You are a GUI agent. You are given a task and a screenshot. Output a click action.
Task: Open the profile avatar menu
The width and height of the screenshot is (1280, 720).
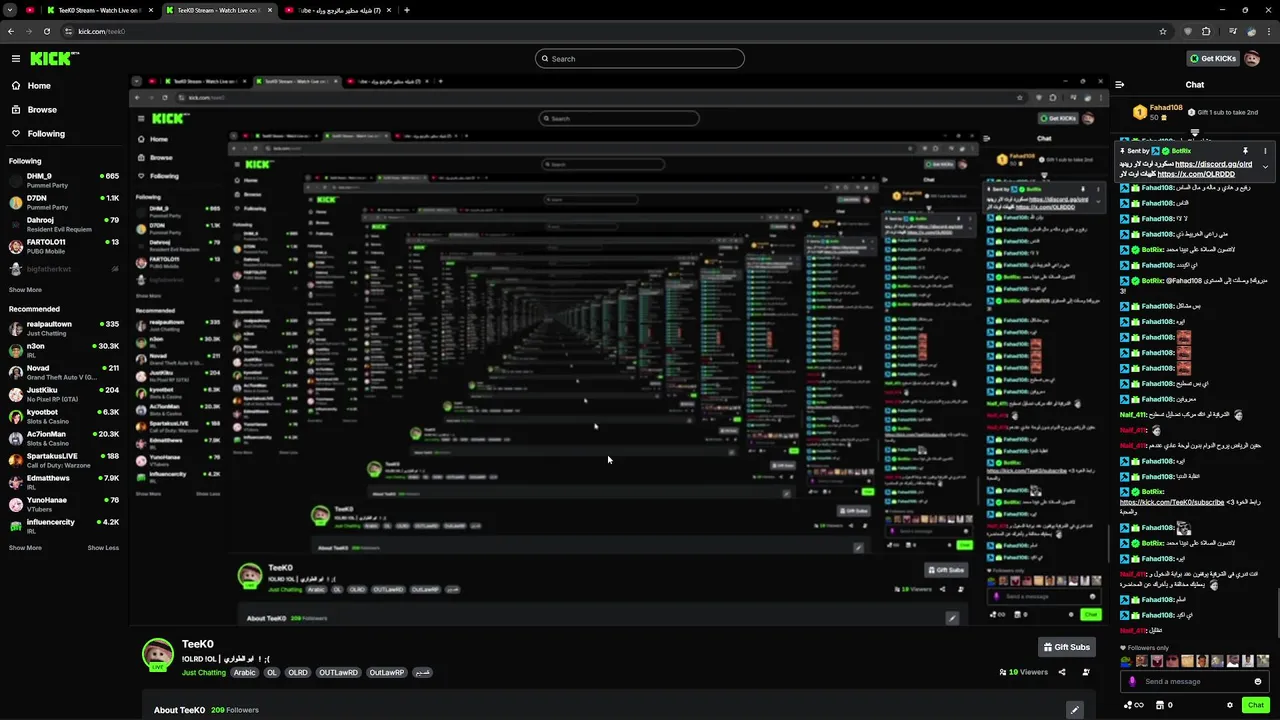coord(1252,59)
